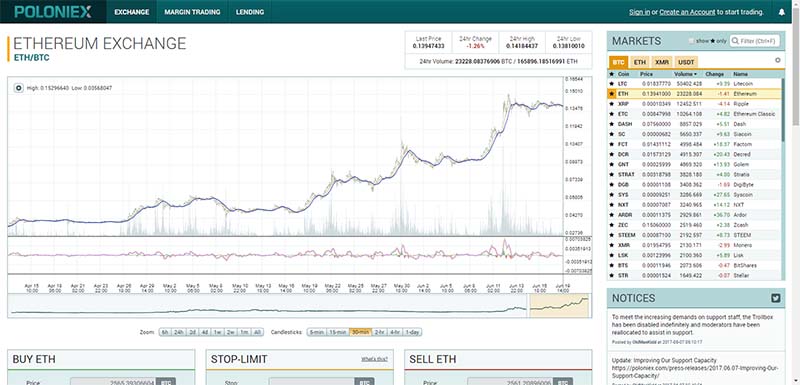Screen dimensions: 800x385
Task: Sort markets by Name column header
Action: click(x=740, y=74)
